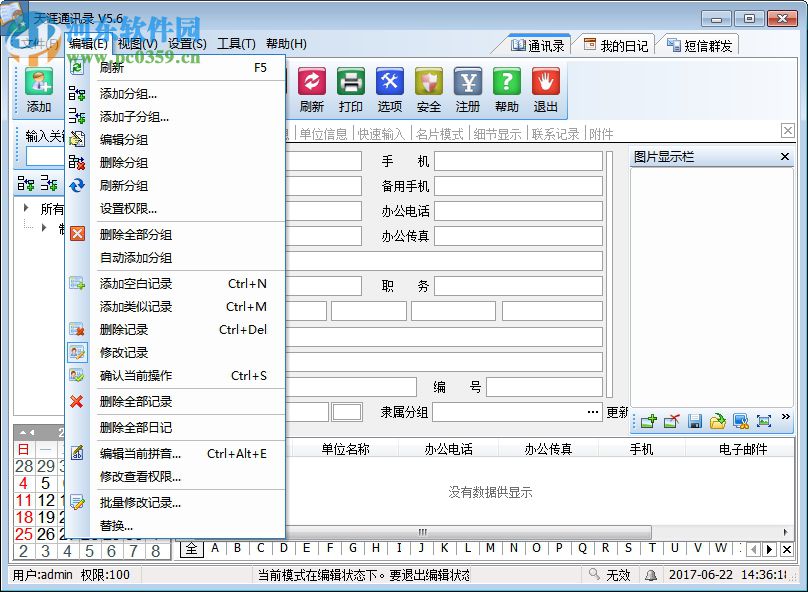Viewport: 808px width, 592px height.
Task: Choose 添加类似记录 menu entry
Action: [175, 307]
